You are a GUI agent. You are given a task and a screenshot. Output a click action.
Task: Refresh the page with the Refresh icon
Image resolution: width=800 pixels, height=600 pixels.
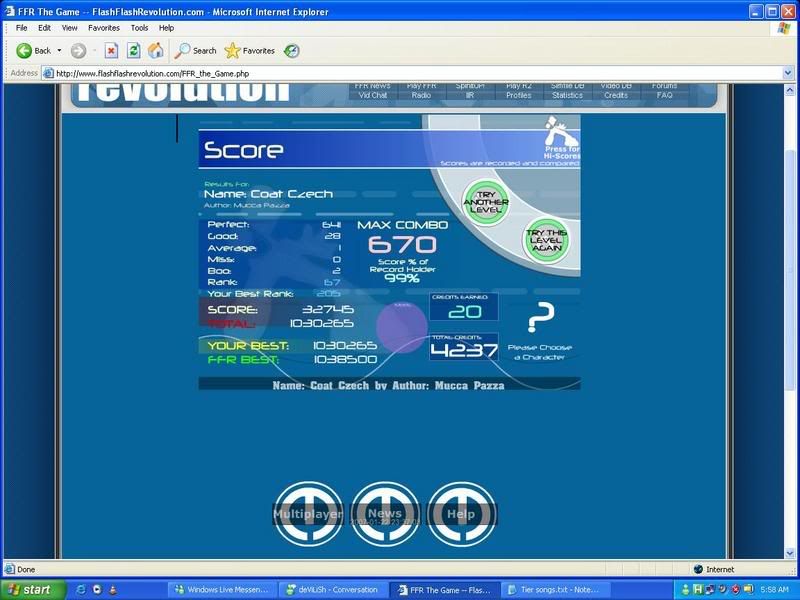[x=133, y=50]
